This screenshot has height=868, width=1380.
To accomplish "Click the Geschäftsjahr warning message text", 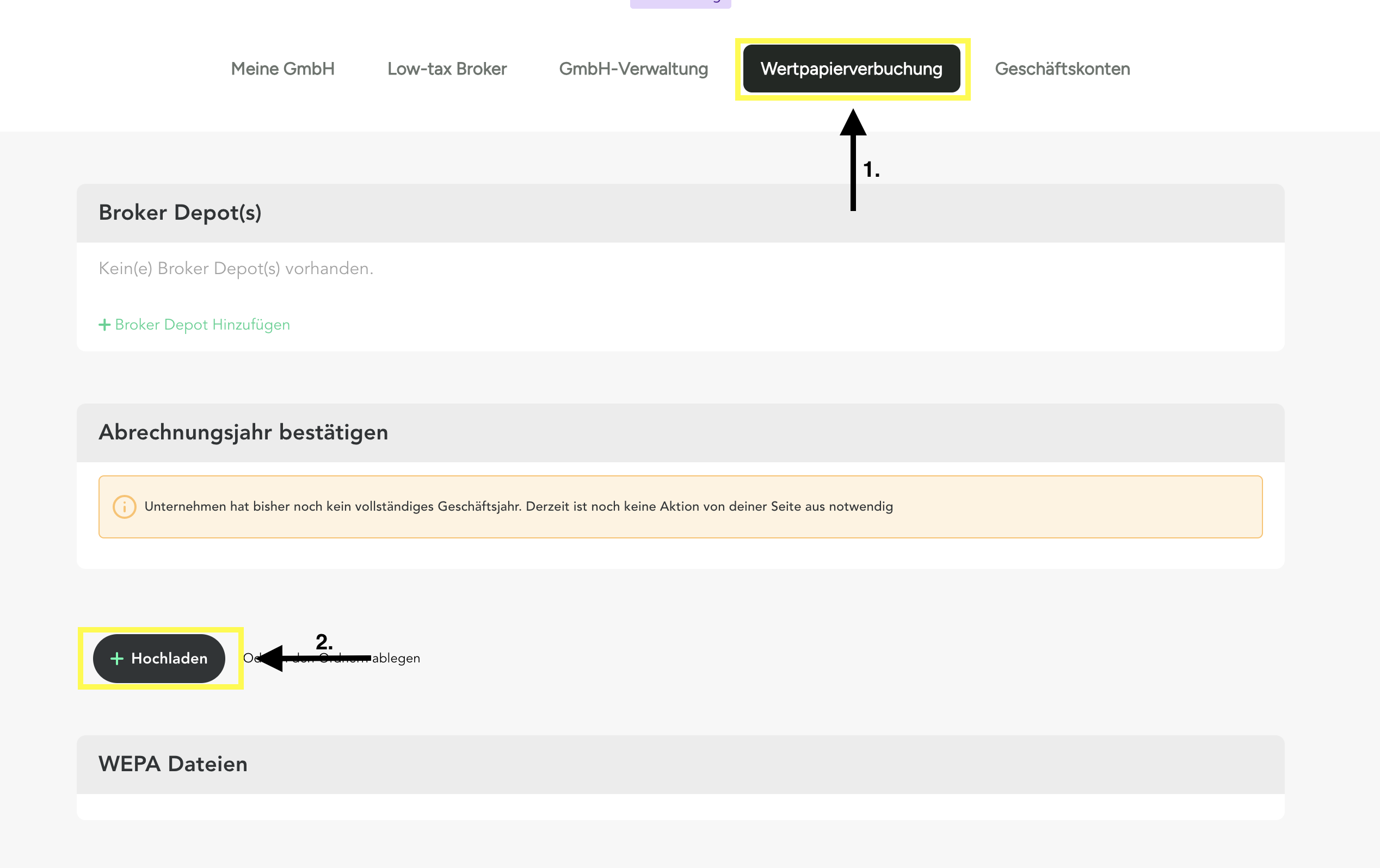I will click(x=518, y=506).
